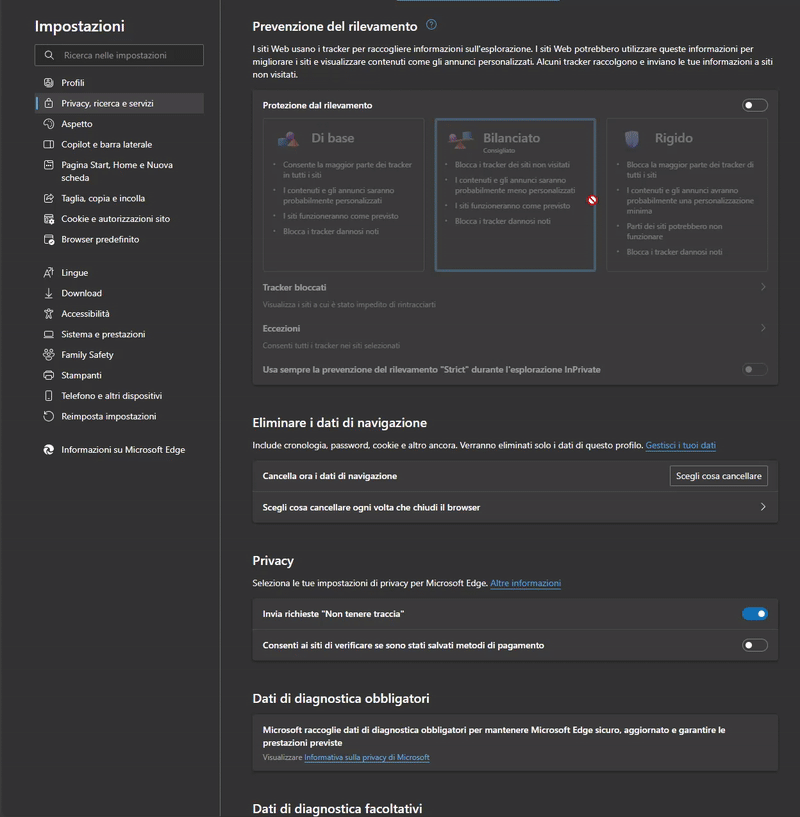This screenshot has height=817, width=800.
Task: Open Copilot e barra laterale settings
Action: (119, 144)
